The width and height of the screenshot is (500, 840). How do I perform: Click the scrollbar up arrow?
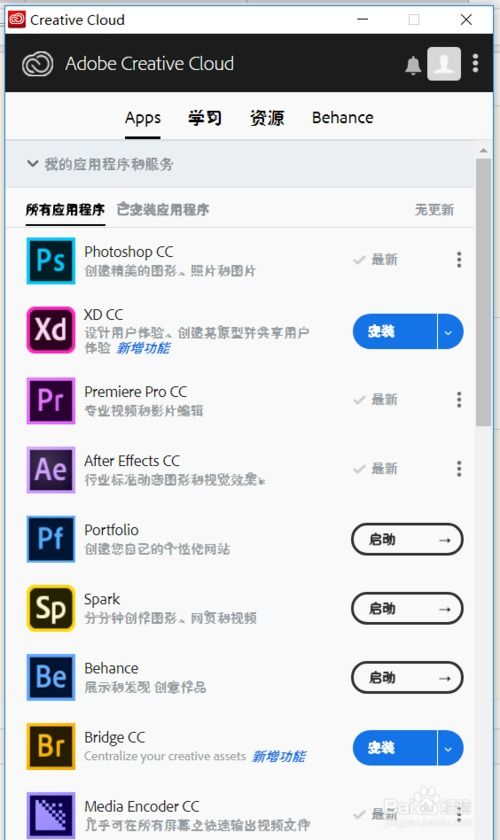click(483, 151)
